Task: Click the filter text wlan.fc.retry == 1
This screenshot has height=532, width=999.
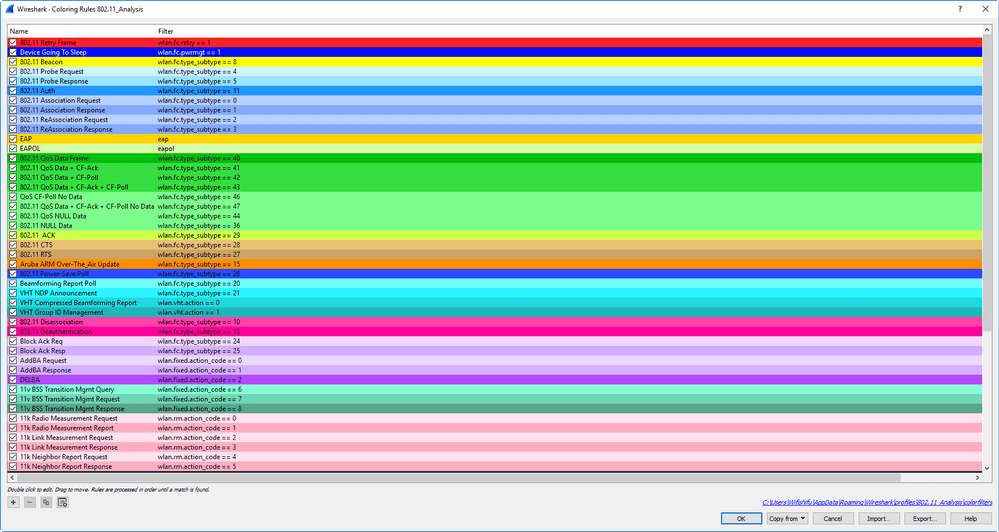Action: pyautogui.click(x=184, y=43)
